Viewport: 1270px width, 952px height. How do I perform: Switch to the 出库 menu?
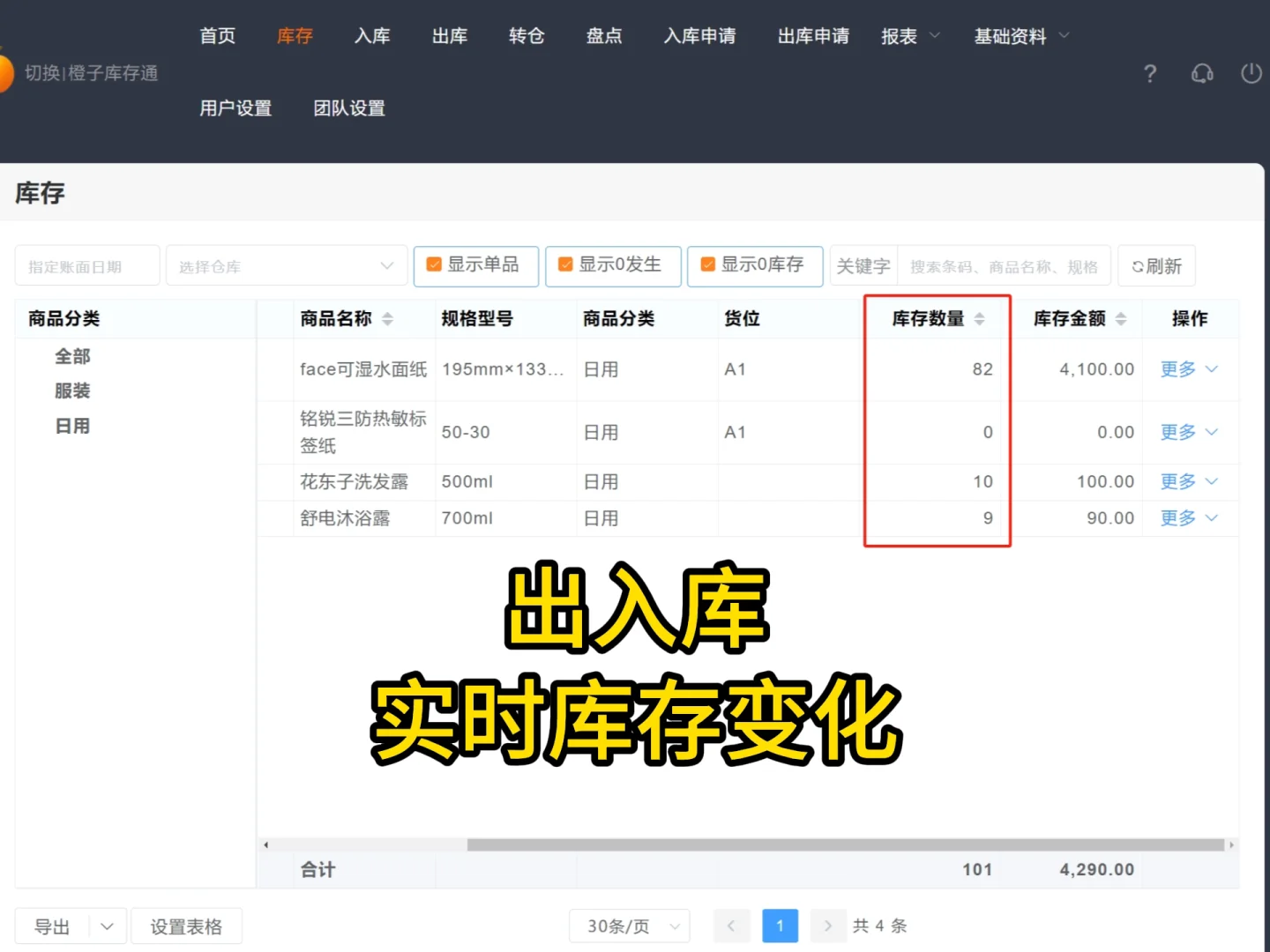point(449,36)
